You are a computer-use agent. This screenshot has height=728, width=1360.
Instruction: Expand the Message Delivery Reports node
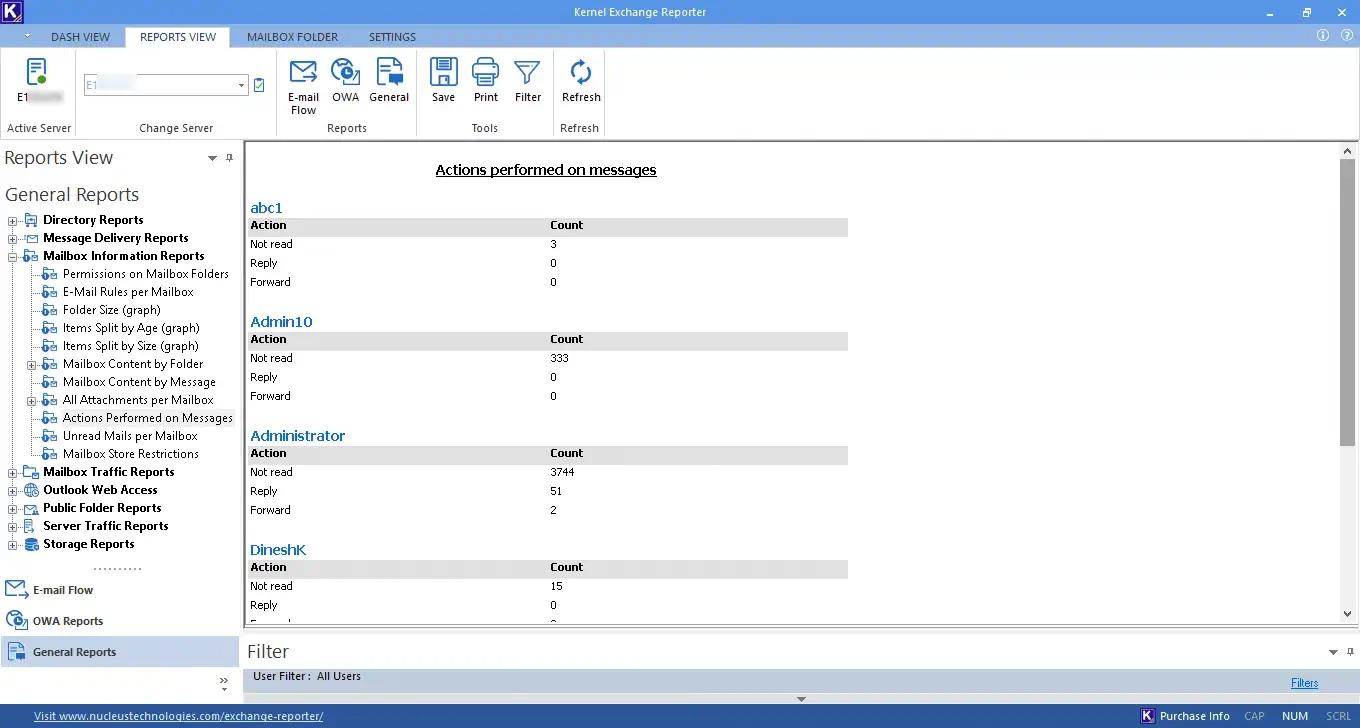[13, 239]
